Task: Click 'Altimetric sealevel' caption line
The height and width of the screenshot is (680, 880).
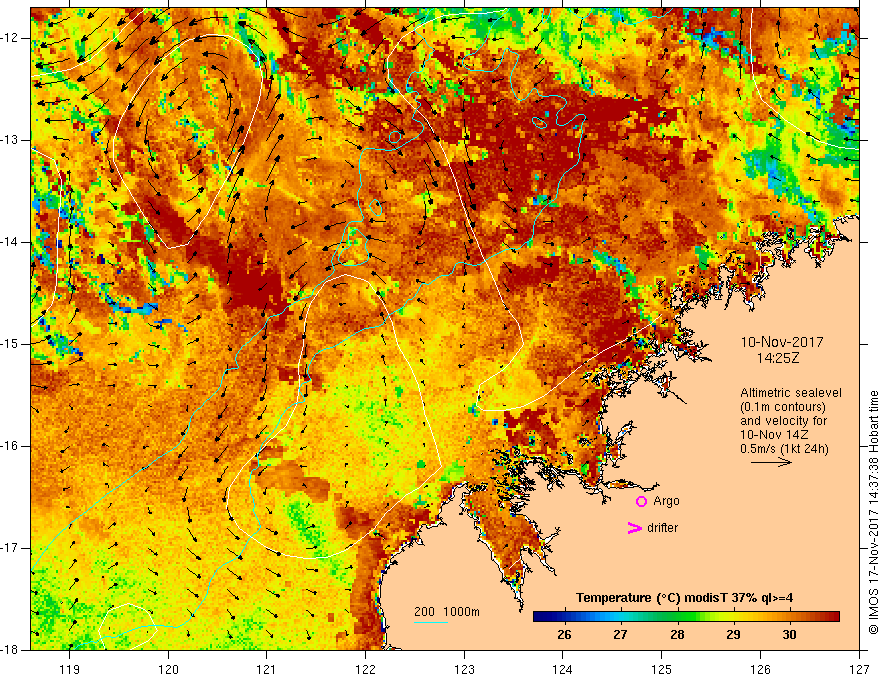Action: click(791, 393)
